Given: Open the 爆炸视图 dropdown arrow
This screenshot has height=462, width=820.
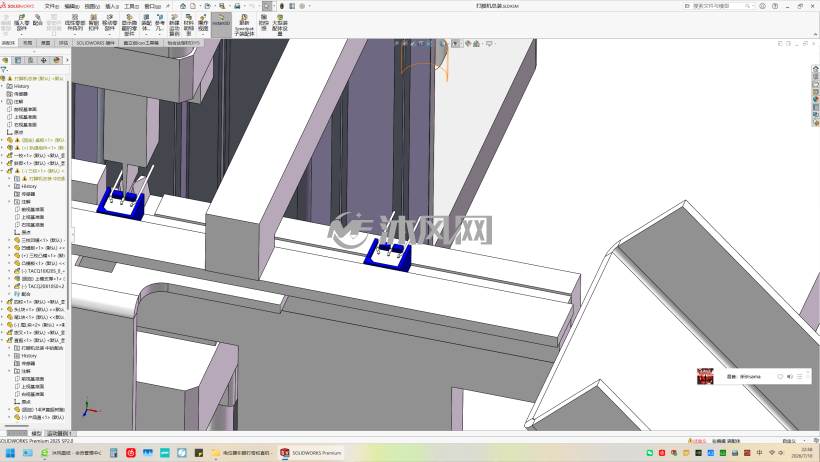Looking at the screenshot, I should click(203, 35).
